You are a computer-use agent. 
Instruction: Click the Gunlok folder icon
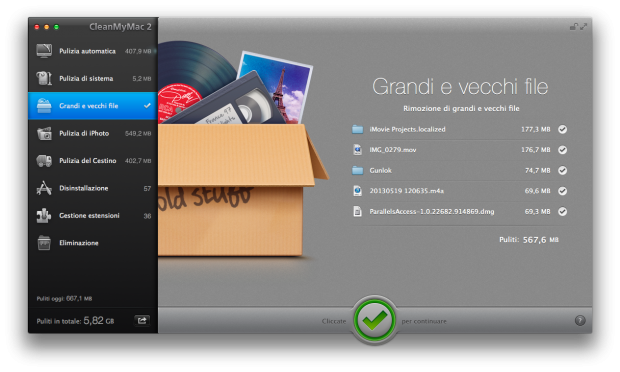tap(357, 170)
